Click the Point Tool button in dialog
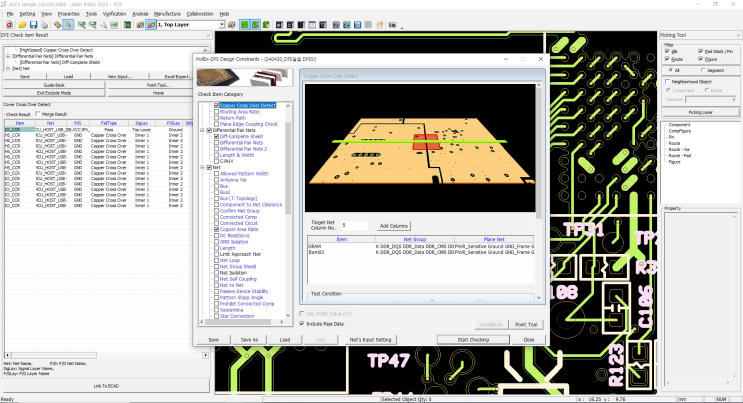 pos(526,325)
